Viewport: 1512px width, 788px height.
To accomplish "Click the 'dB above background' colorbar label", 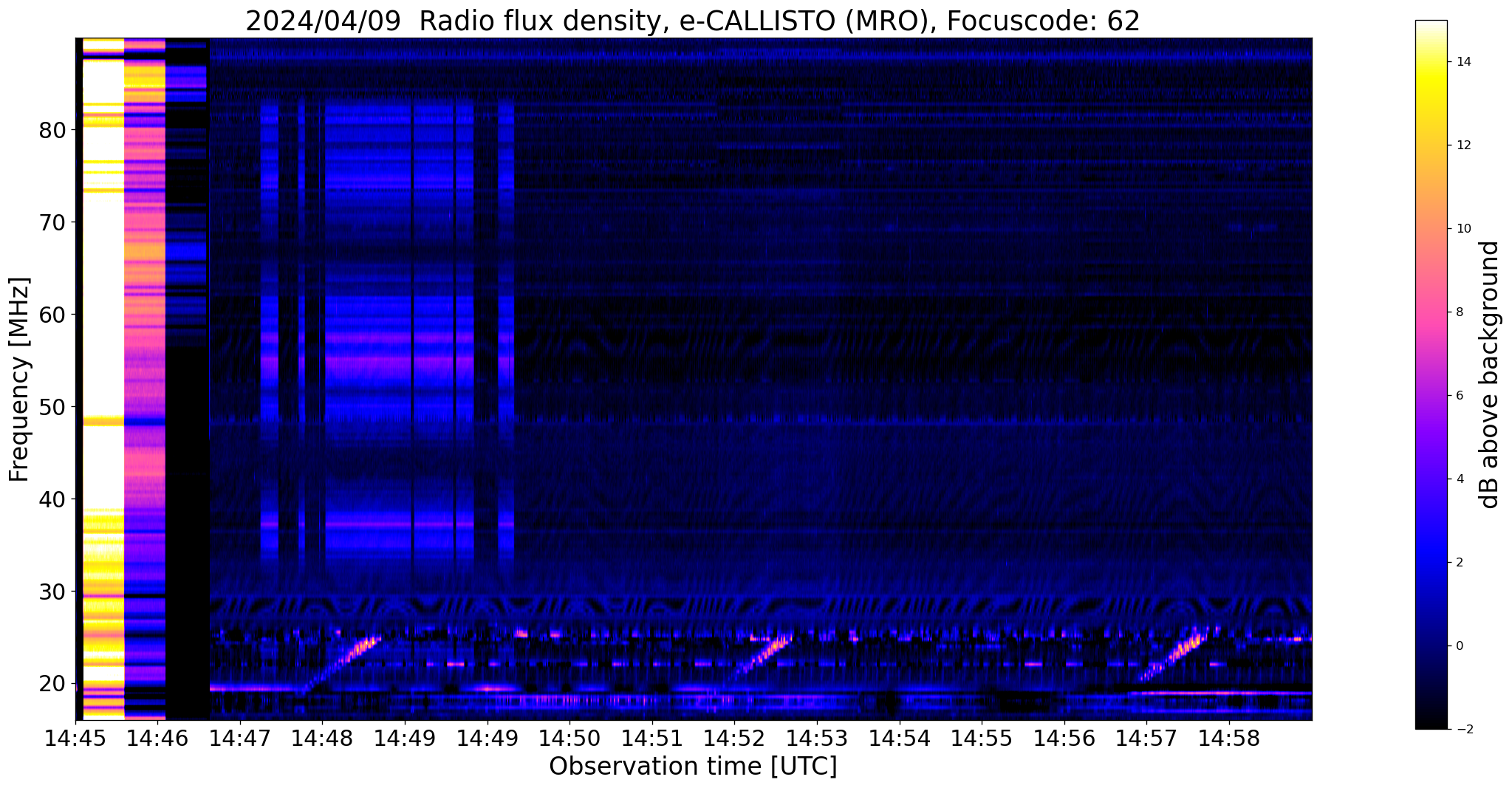I will (1490, 374).
